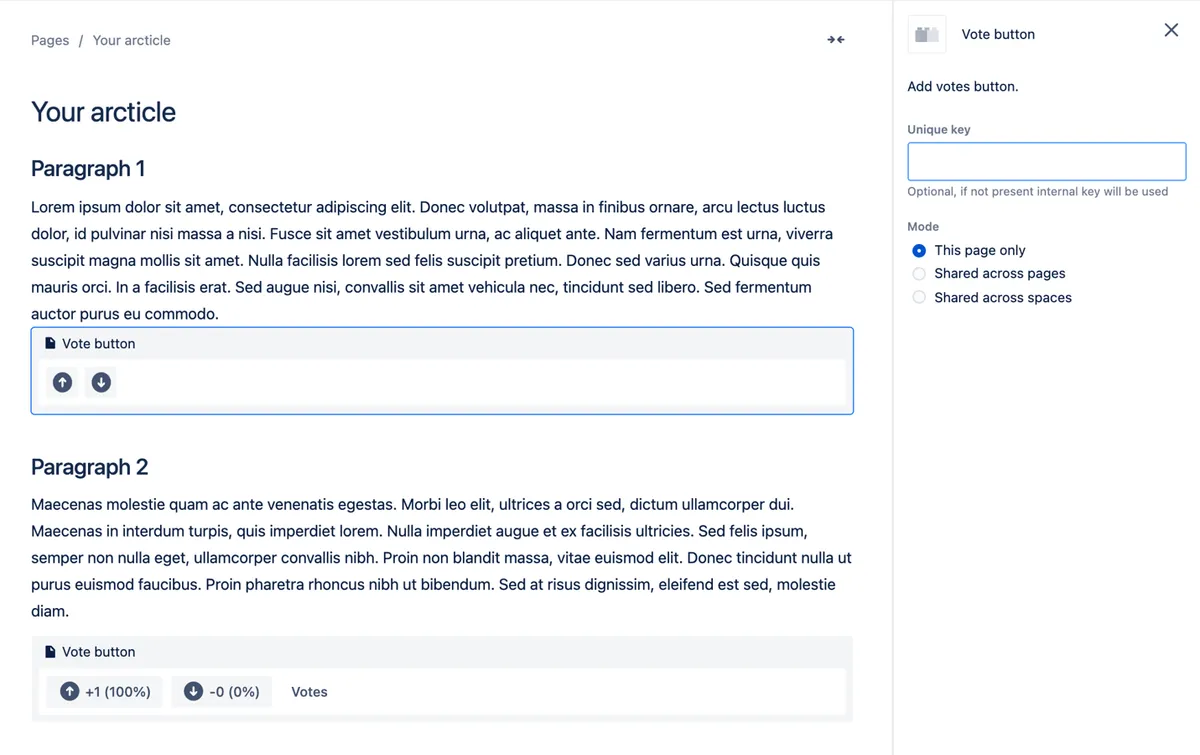
Task: Select the first Vote button macro title
Action: click(x=98, y=343)
